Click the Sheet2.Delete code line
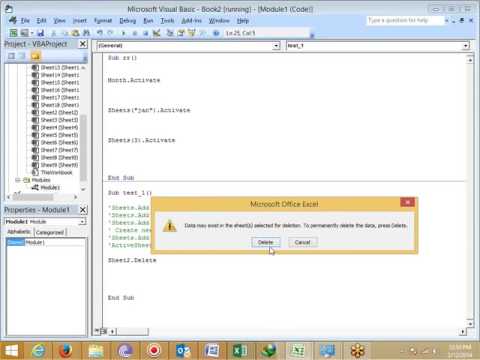The image size is (480, 360). pyautogui.click(x=132, y=260)
